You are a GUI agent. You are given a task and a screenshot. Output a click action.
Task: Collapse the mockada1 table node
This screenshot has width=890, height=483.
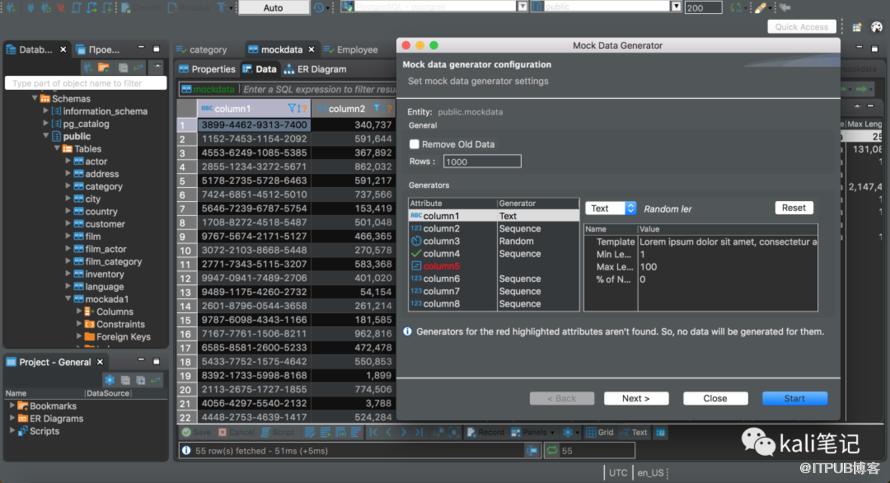(67, 299)
